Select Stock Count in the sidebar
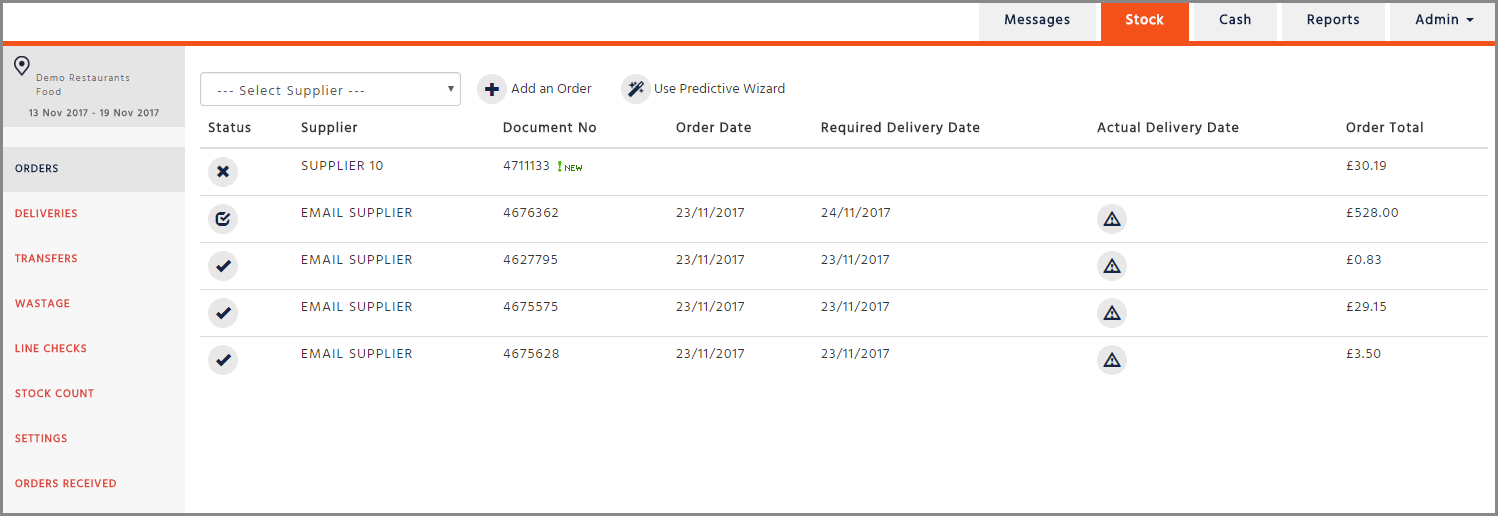 coord(54,394)
